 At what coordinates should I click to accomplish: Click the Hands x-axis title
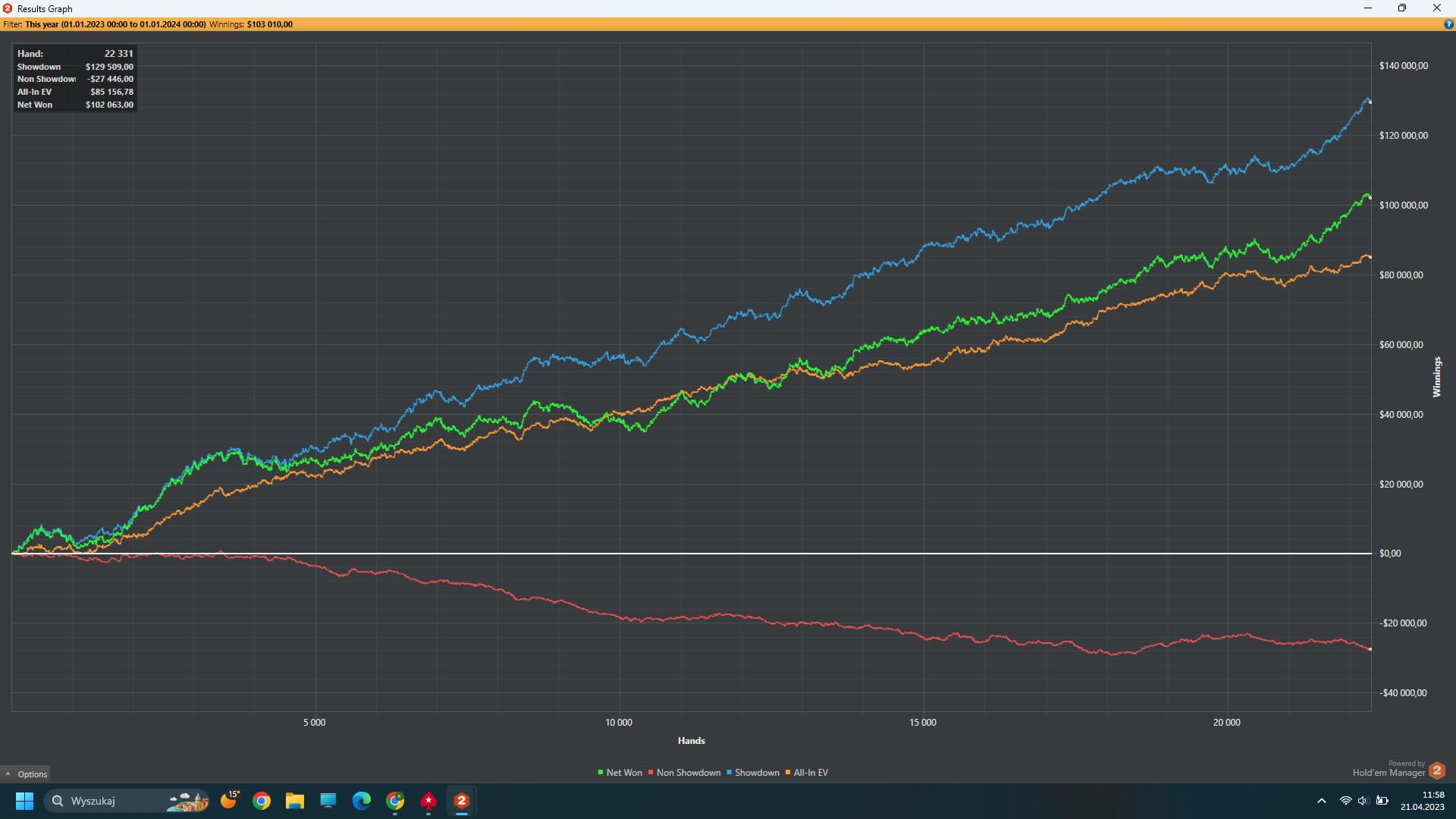(x=692, y=741)
